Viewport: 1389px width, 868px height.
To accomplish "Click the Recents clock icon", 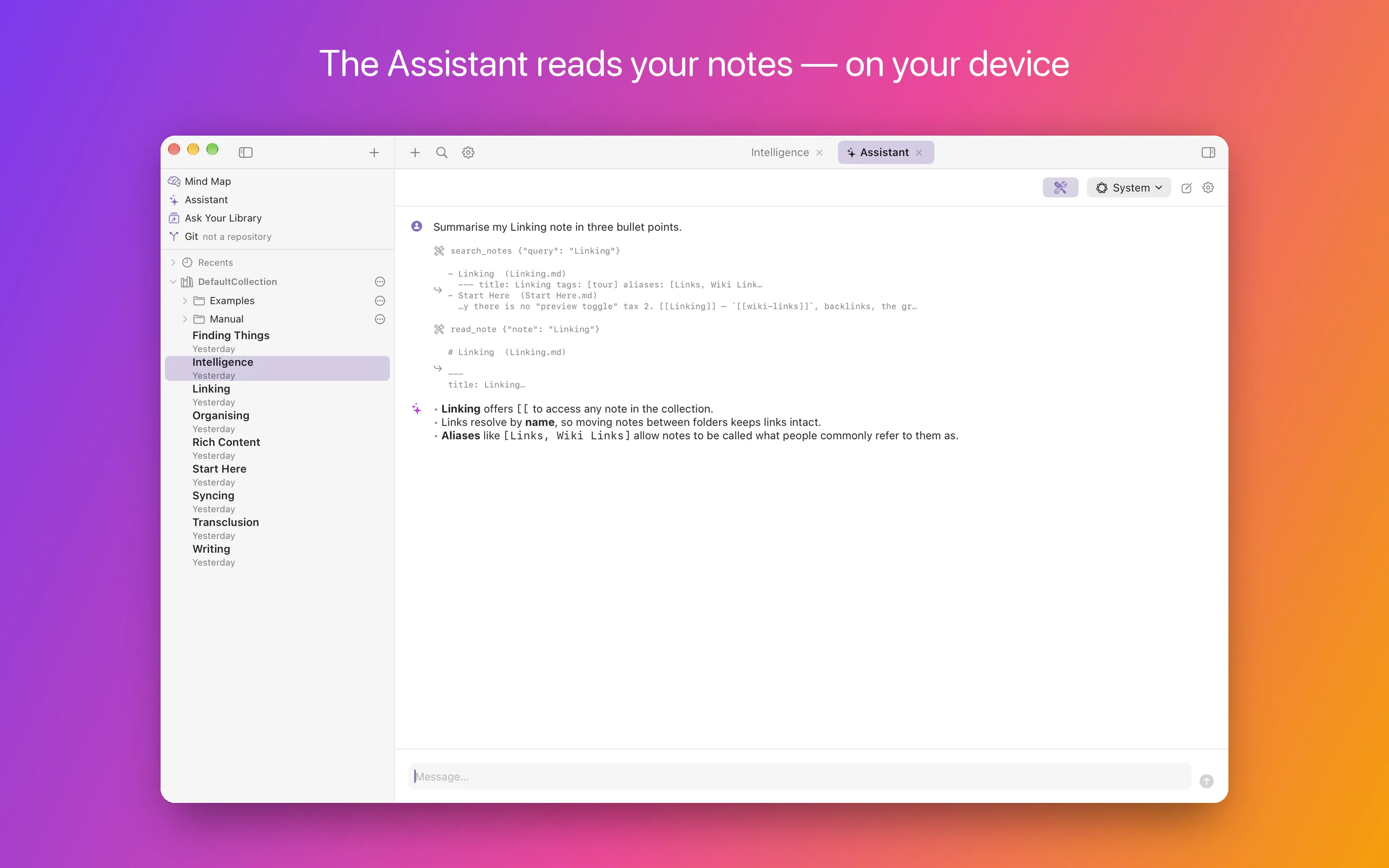I will point(187,263).
